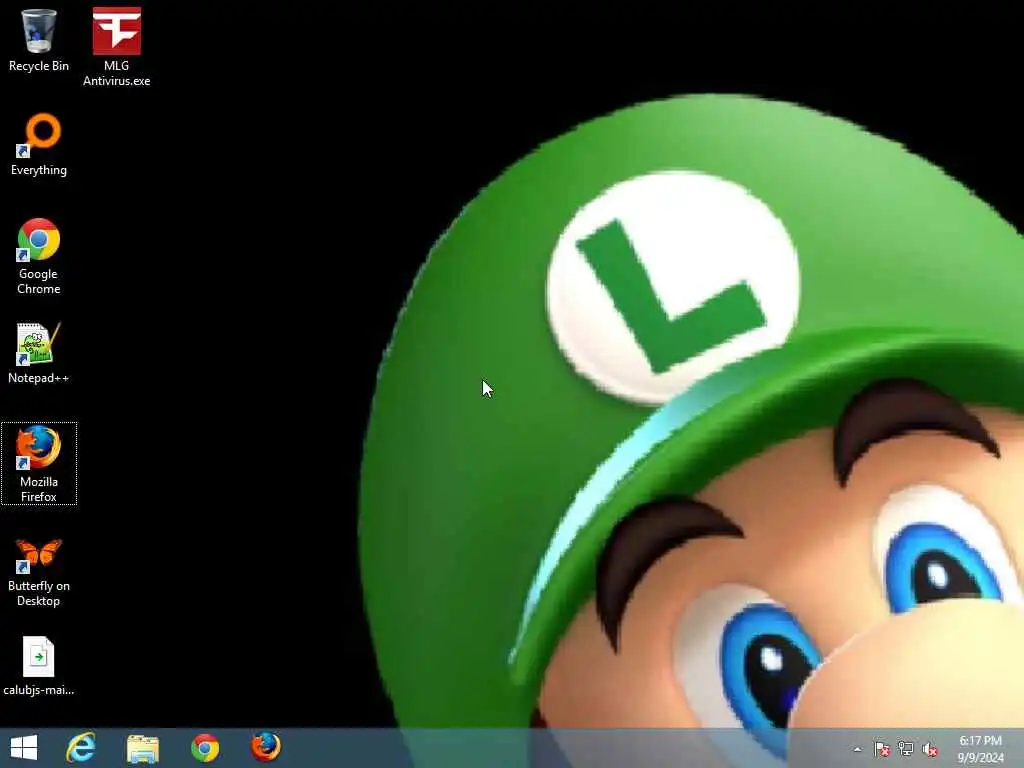Launch Firefox from the taskbar
This screenshot has height=768, width=1024.
coord(266,746)
